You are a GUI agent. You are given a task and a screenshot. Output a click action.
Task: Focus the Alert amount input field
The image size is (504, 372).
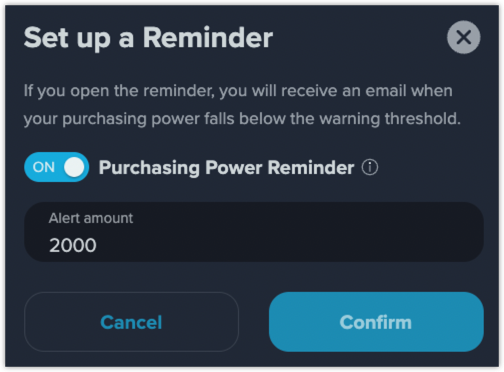point(254,232)
